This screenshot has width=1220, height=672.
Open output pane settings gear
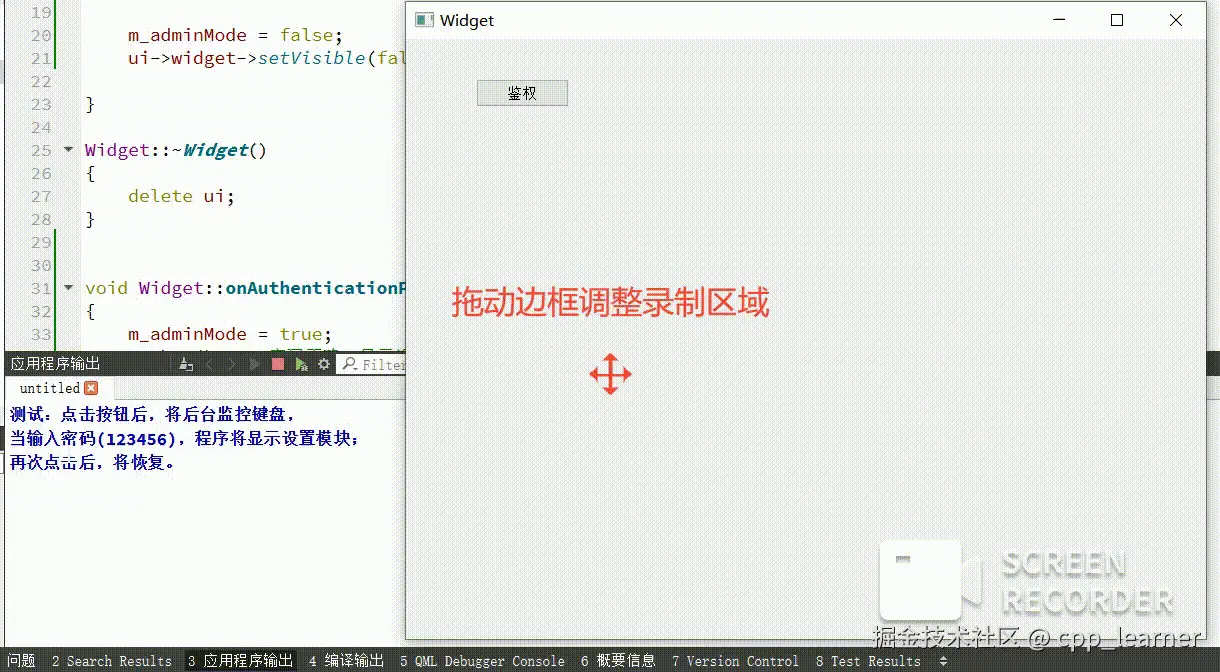click(x=323, y=364)
